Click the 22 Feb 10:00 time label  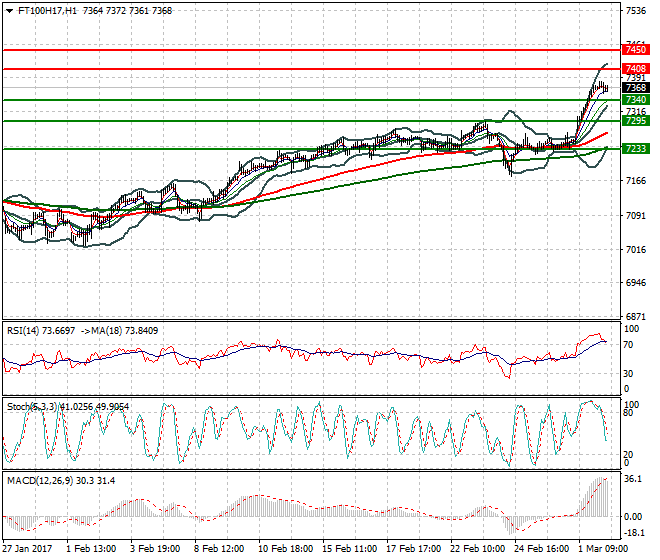click(x=478, y=549)
